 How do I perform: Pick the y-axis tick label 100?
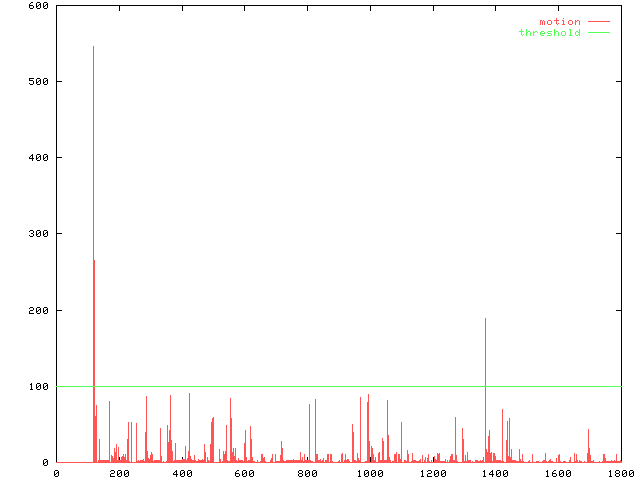coord(38,386)
